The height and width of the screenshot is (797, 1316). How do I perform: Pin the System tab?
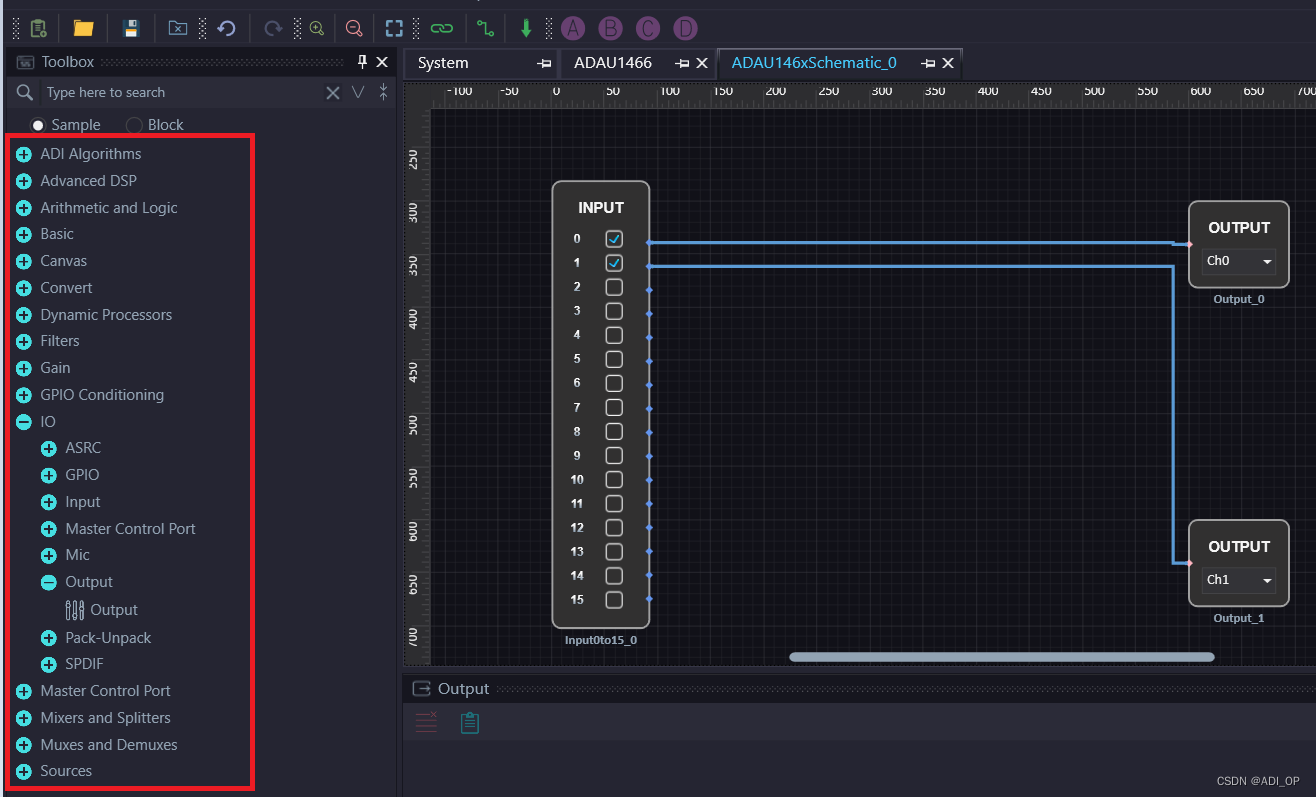[x=544, y=63]
